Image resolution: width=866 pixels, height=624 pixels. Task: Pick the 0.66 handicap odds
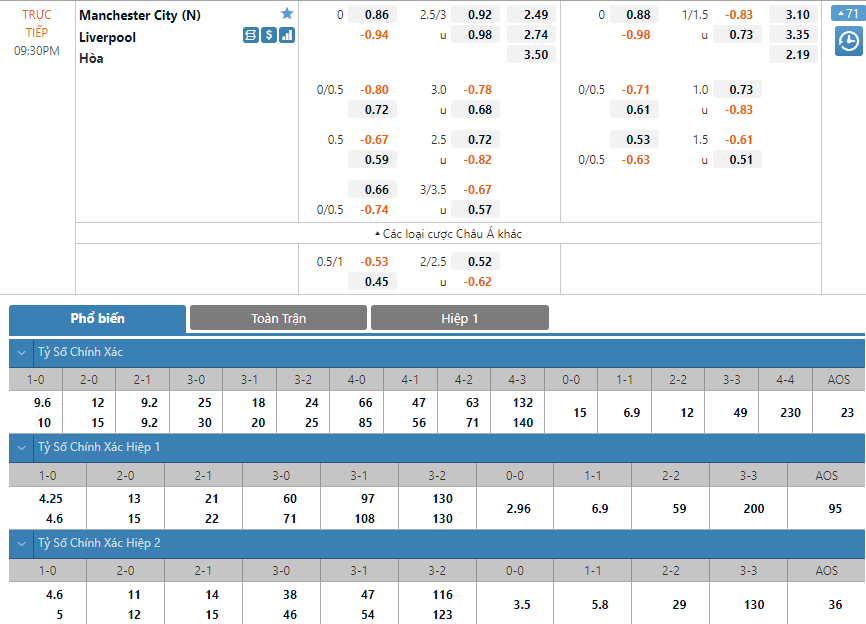(x=372, y=189)
